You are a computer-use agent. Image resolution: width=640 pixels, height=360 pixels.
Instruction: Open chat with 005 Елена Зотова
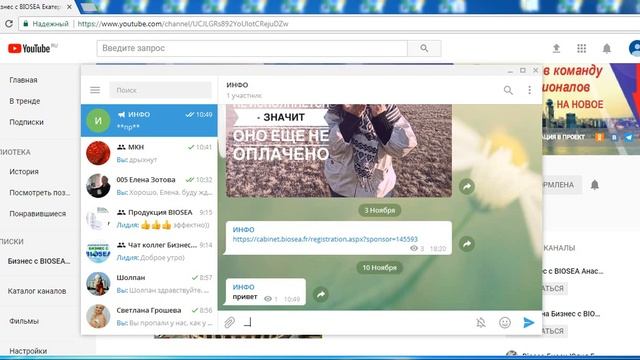(149, 186)
